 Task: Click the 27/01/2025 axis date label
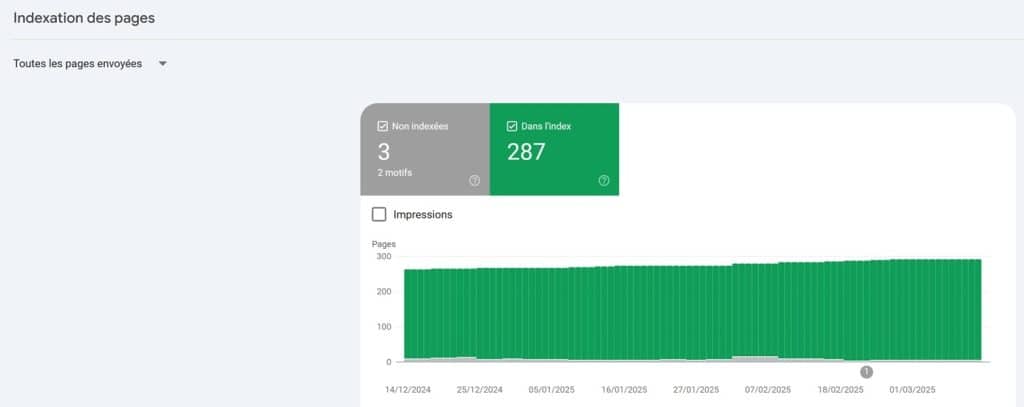[x=696, y=389]
